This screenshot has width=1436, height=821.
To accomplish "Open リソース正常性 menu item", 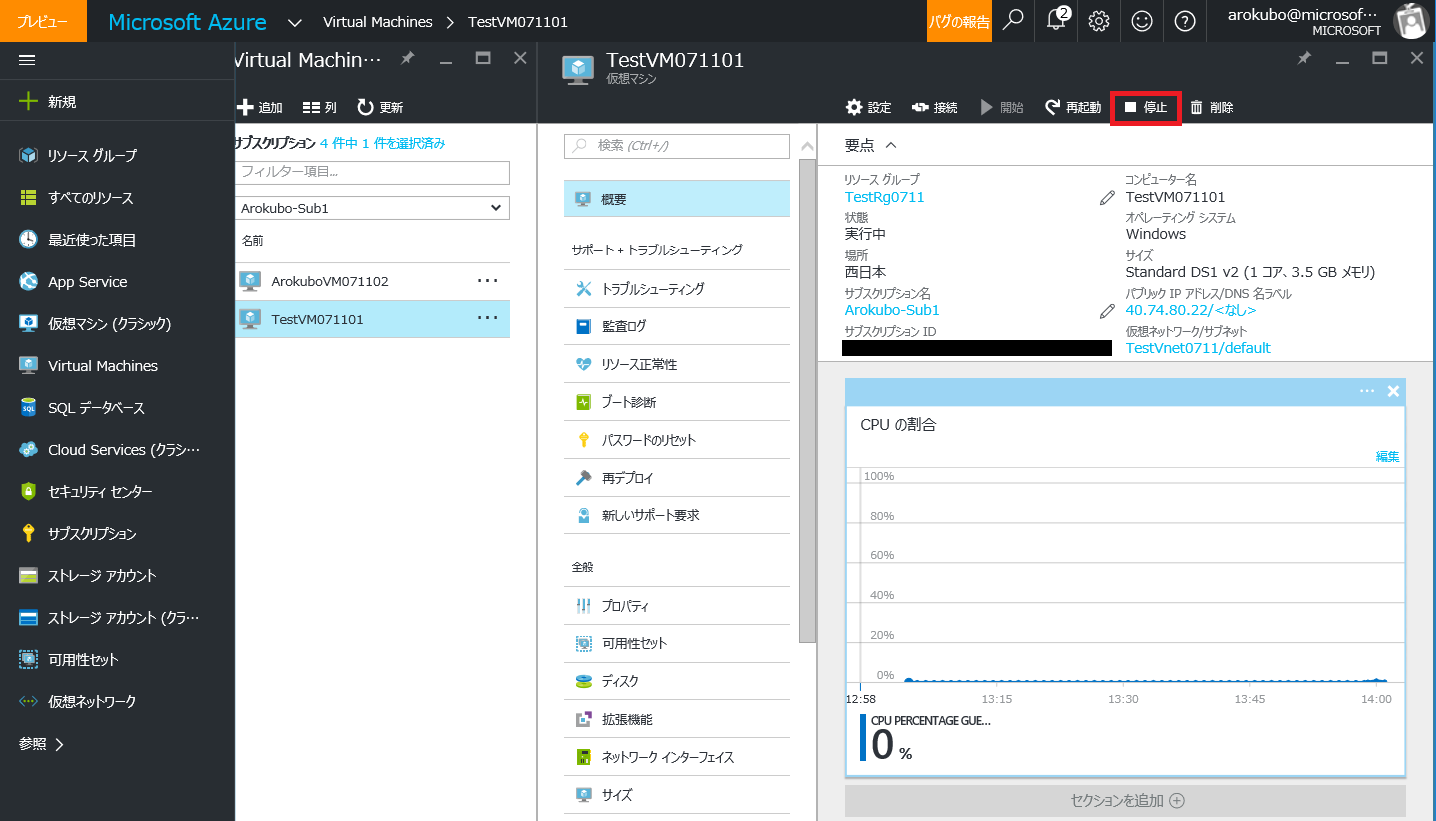I will [x=677, y=364].
